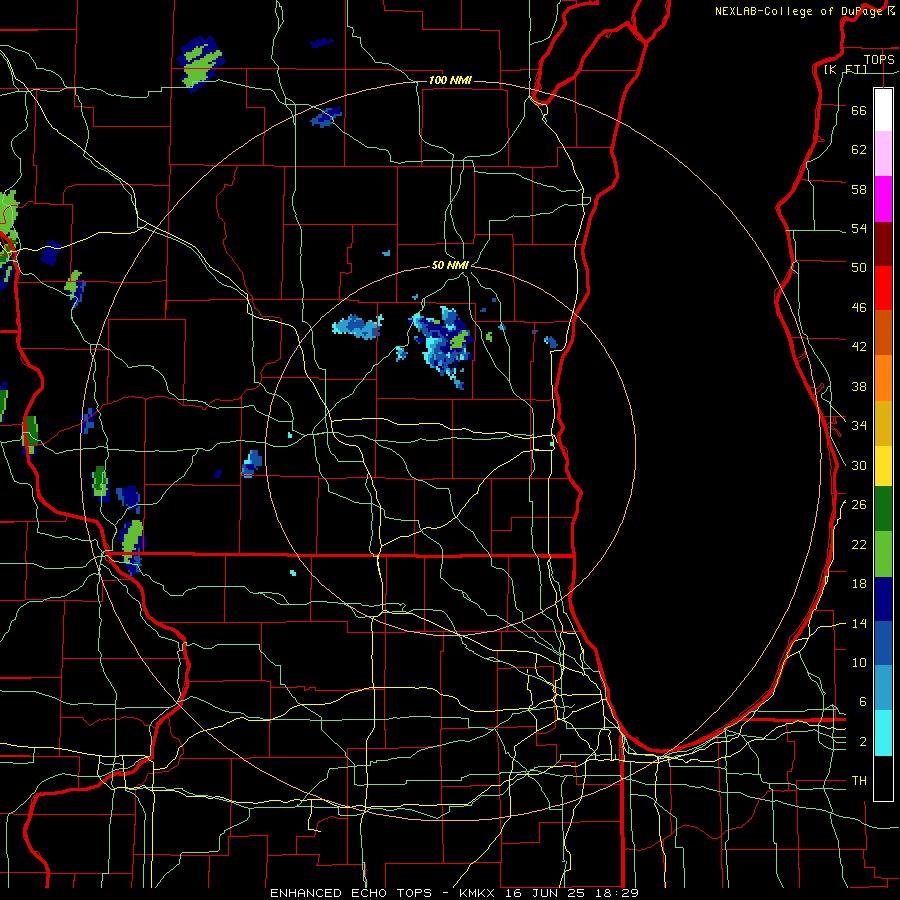
Task: Pick the bright orange legend swatch
Action: point(883,378)
